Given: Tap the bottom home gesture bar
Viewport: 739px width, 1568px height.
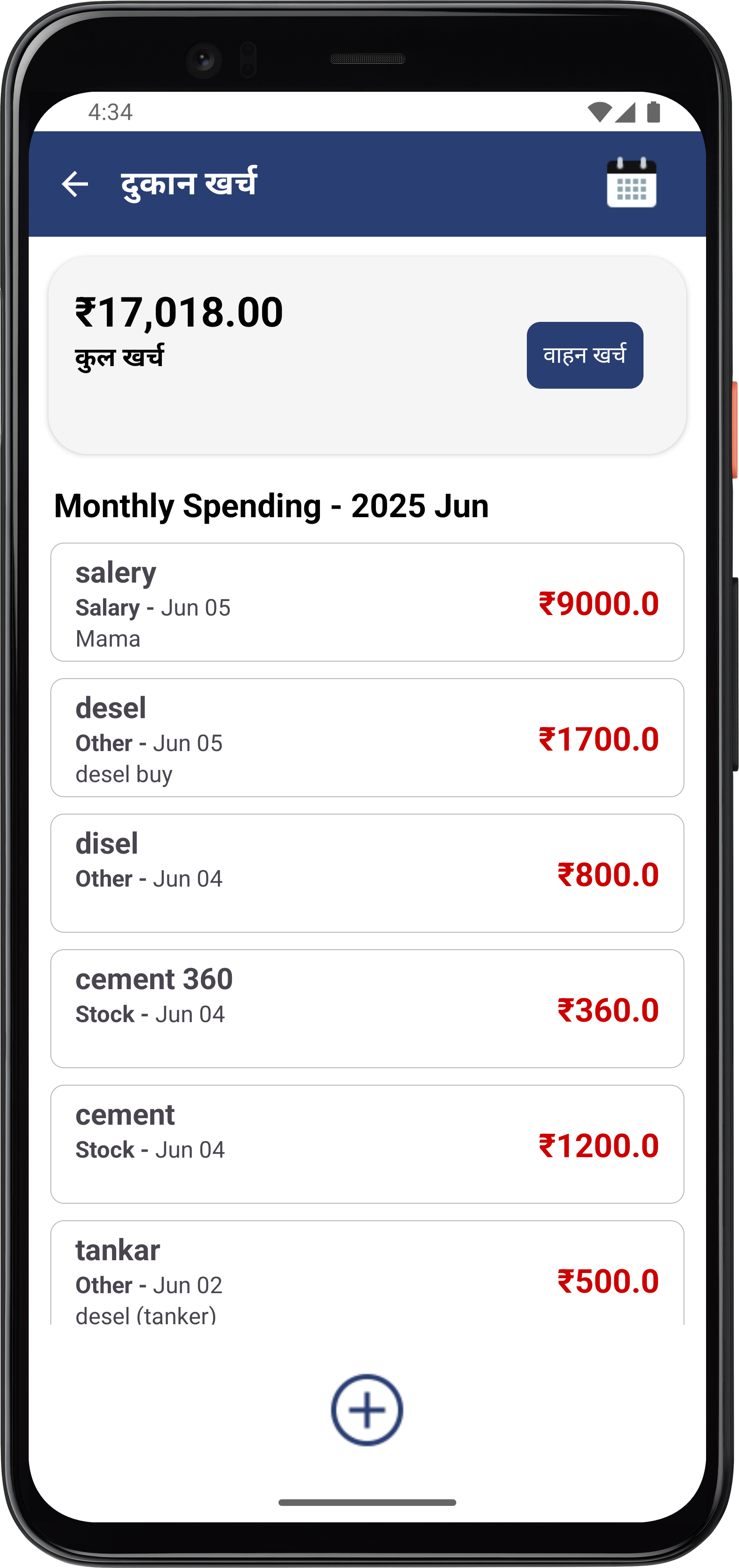Looking at the screenshot, I should (367, 1502).
